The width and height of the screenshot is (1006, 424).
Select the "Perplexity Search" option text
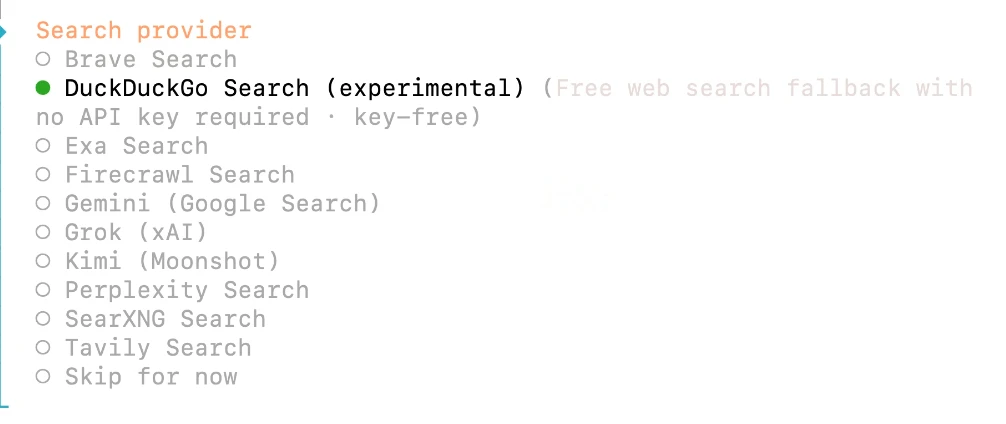[186, 291]
